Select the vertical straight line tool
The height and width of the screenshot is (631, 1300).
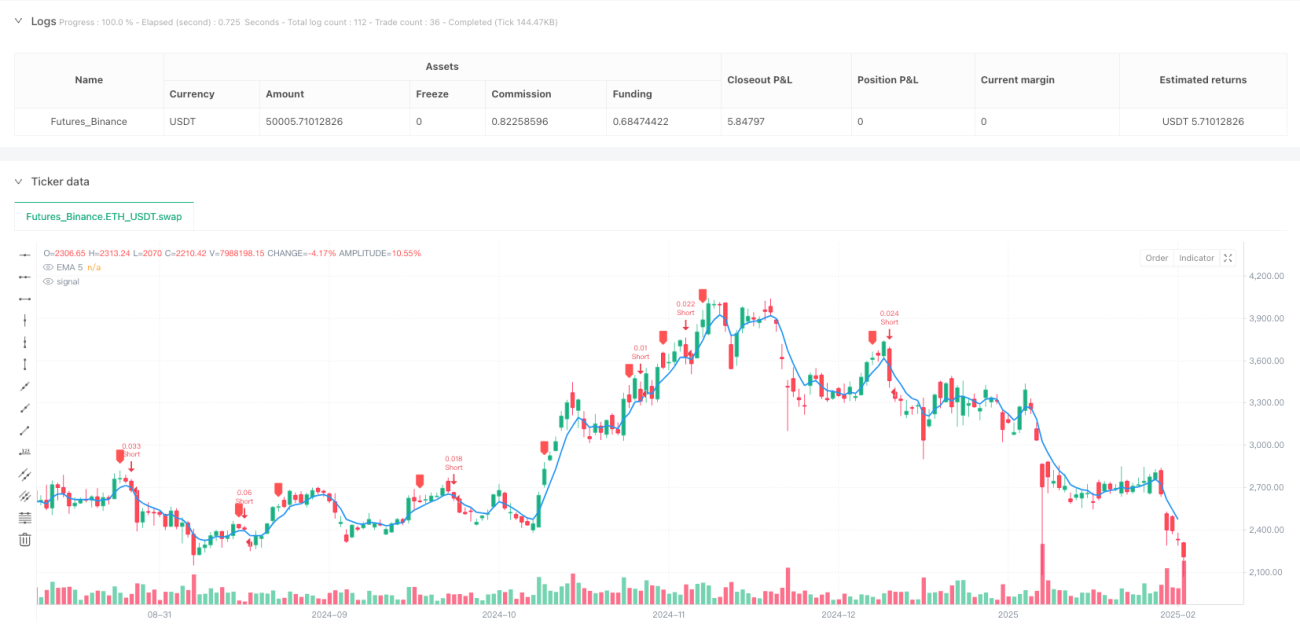coord(25,321)
